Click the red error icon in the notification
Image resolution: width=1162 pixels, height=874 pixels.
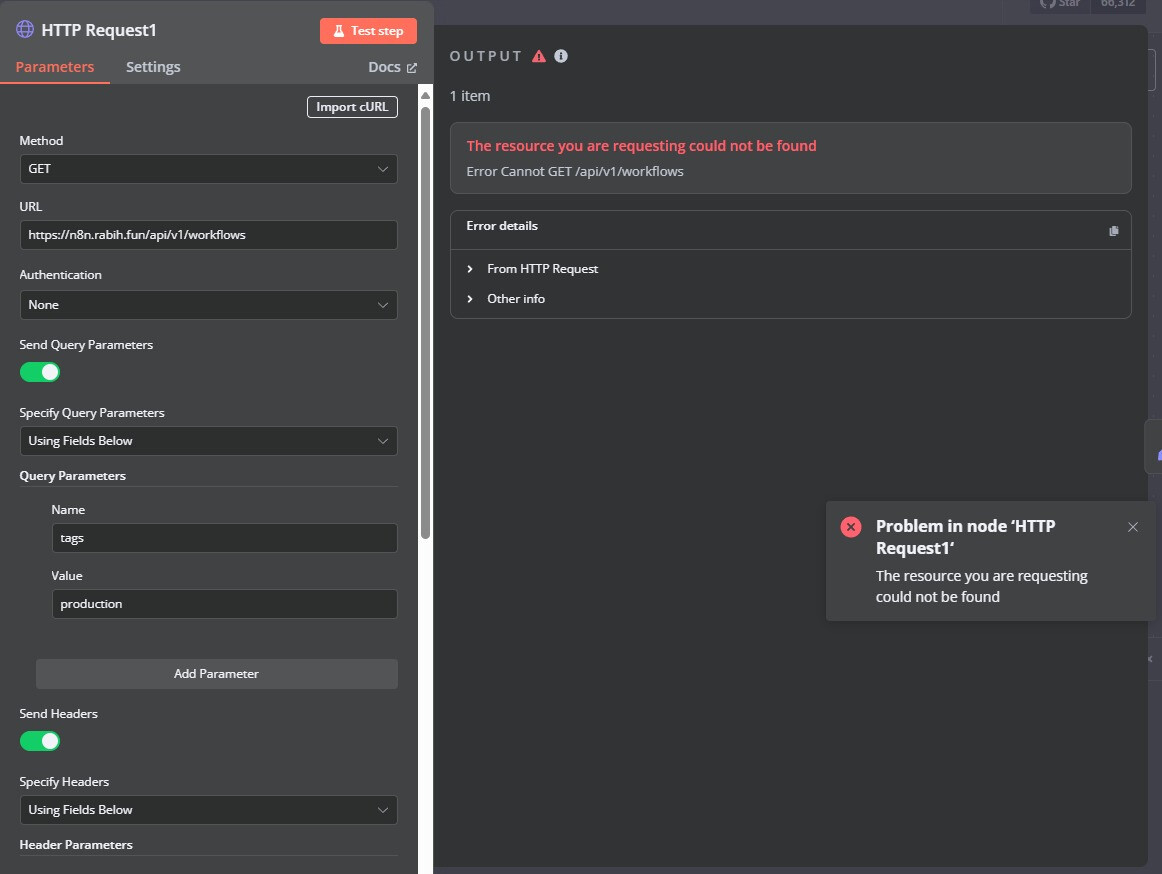point(851,527)
